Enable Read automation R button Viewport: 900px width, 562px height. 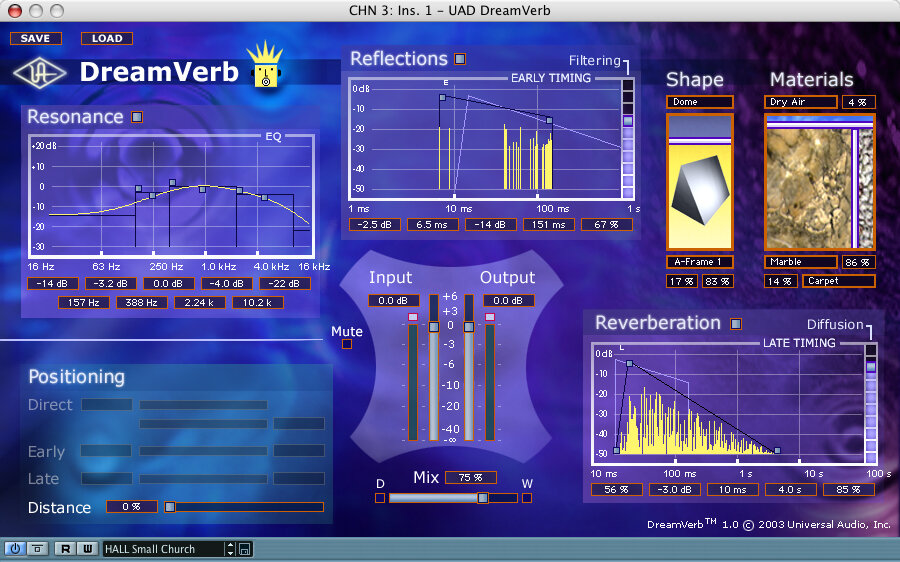click(65, 548)
